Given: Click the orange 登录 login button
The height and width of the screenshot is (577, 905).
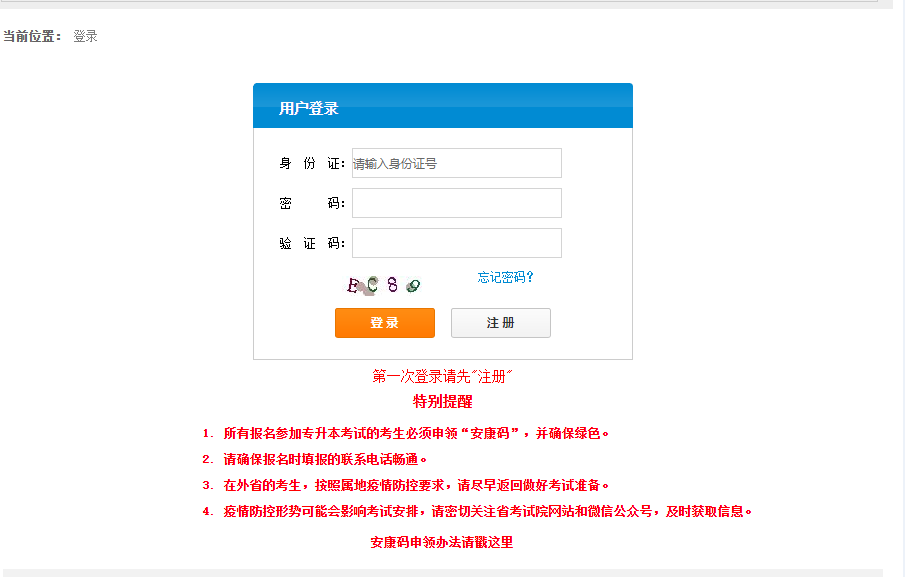Looking at the screenshot, I should coord(384,322).
